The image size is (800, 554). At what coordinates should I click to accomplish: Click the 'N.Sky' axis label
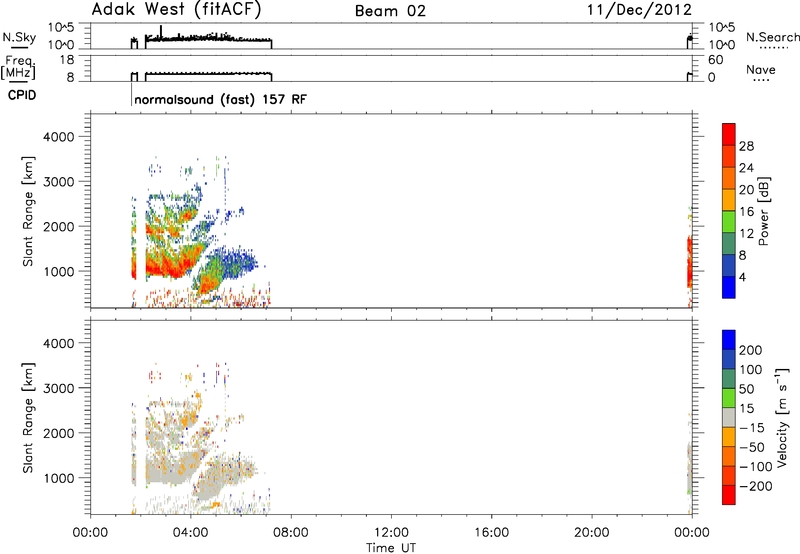coord(19,38)
